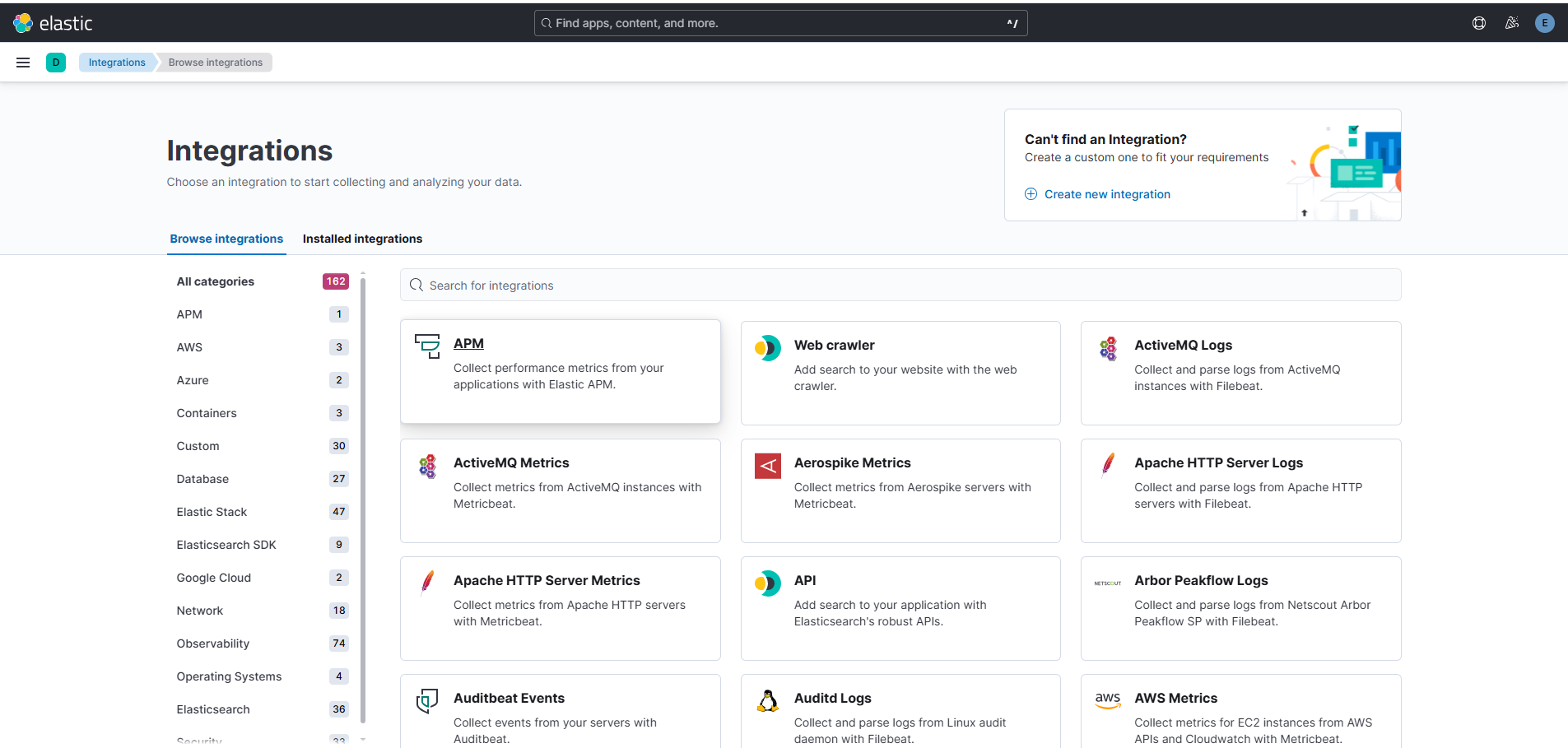
Task: Filter by the Database category
Action: (x=263, y=479)
